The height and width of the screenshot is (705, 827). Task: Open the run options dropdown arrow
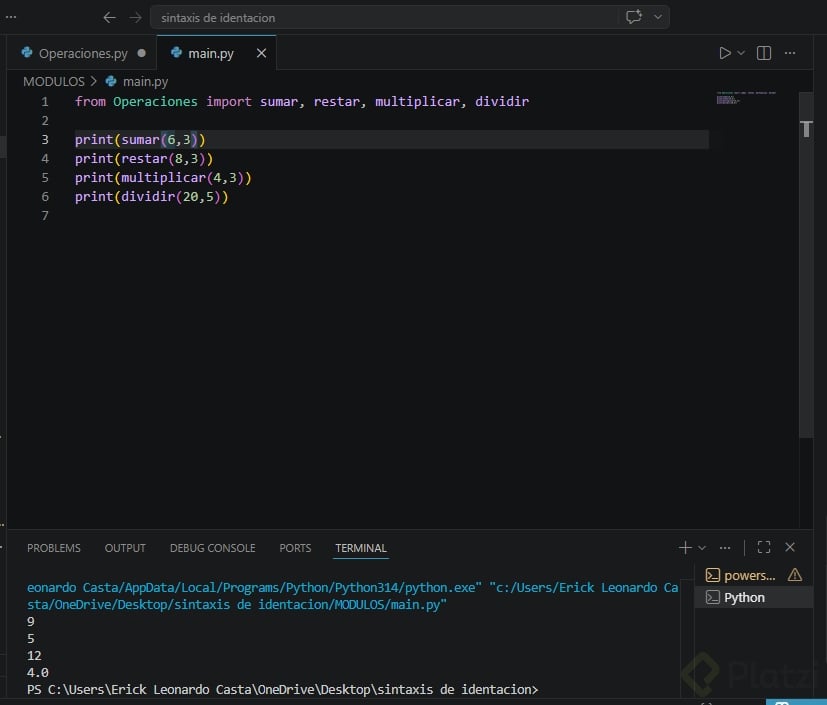741,53
